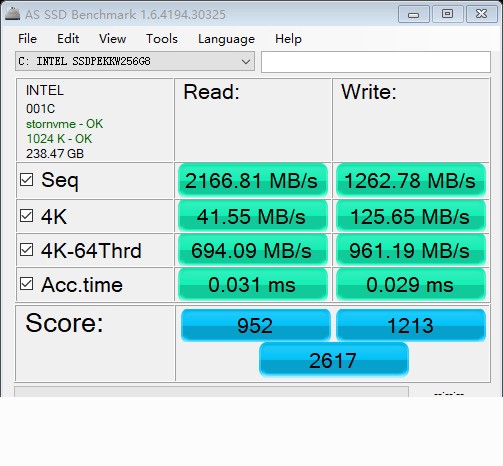Screen dimensions: 503x466
Task: Disable the 4K-64Thrd test checkbox
Action: click(26, 250)
